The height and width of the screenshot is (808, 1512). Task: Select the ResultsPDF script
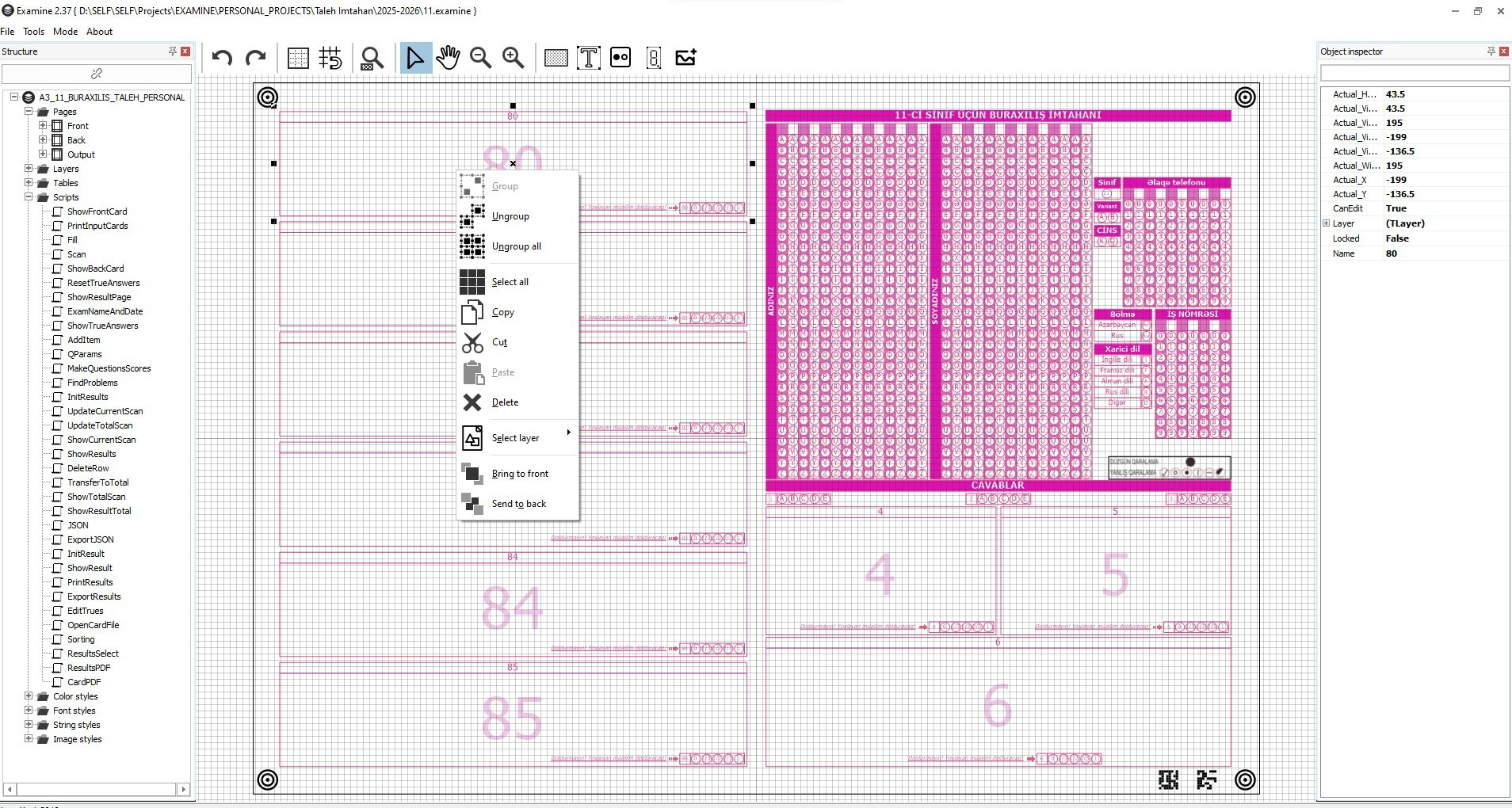point(89,668)
